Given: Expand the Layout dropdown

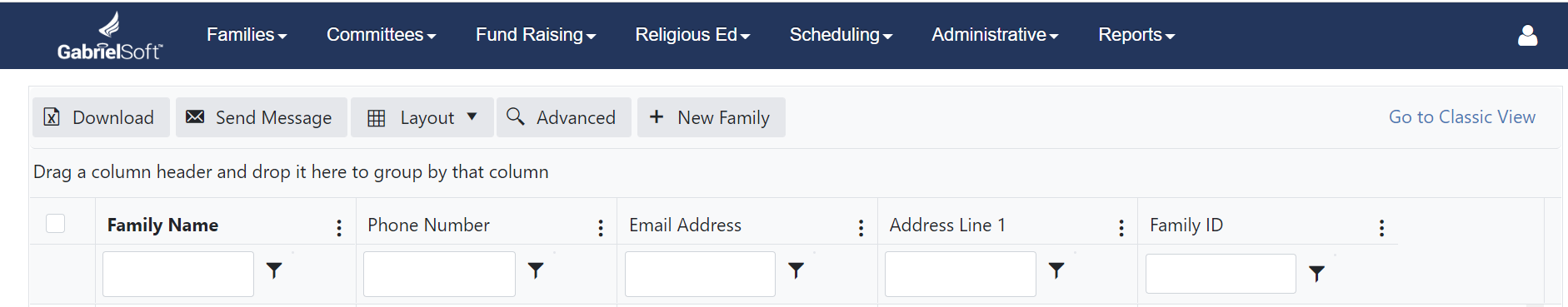Looking at the screenshot, I should [x=422, y=117].
